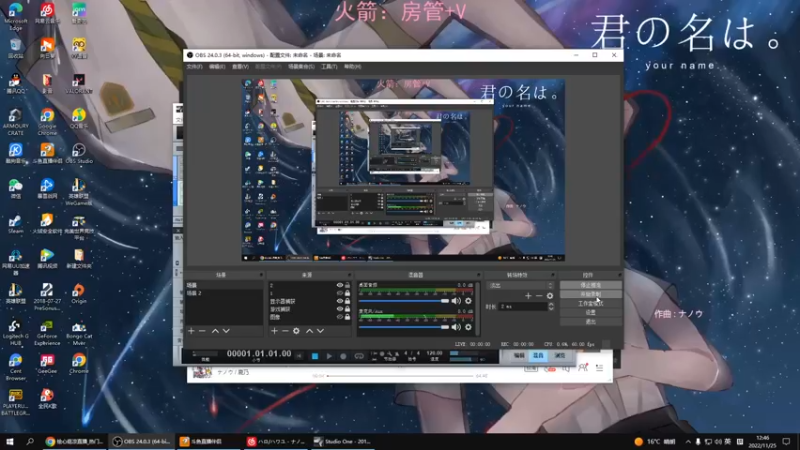Screen dimensions: 800x450
Task: Open the File menu in OBS
Action: (194, 67)
